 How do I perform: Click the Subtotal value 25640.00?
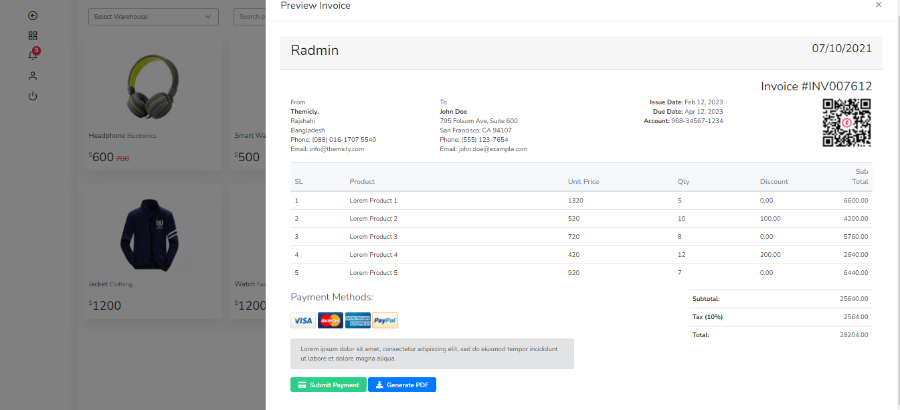pos(854,299)
